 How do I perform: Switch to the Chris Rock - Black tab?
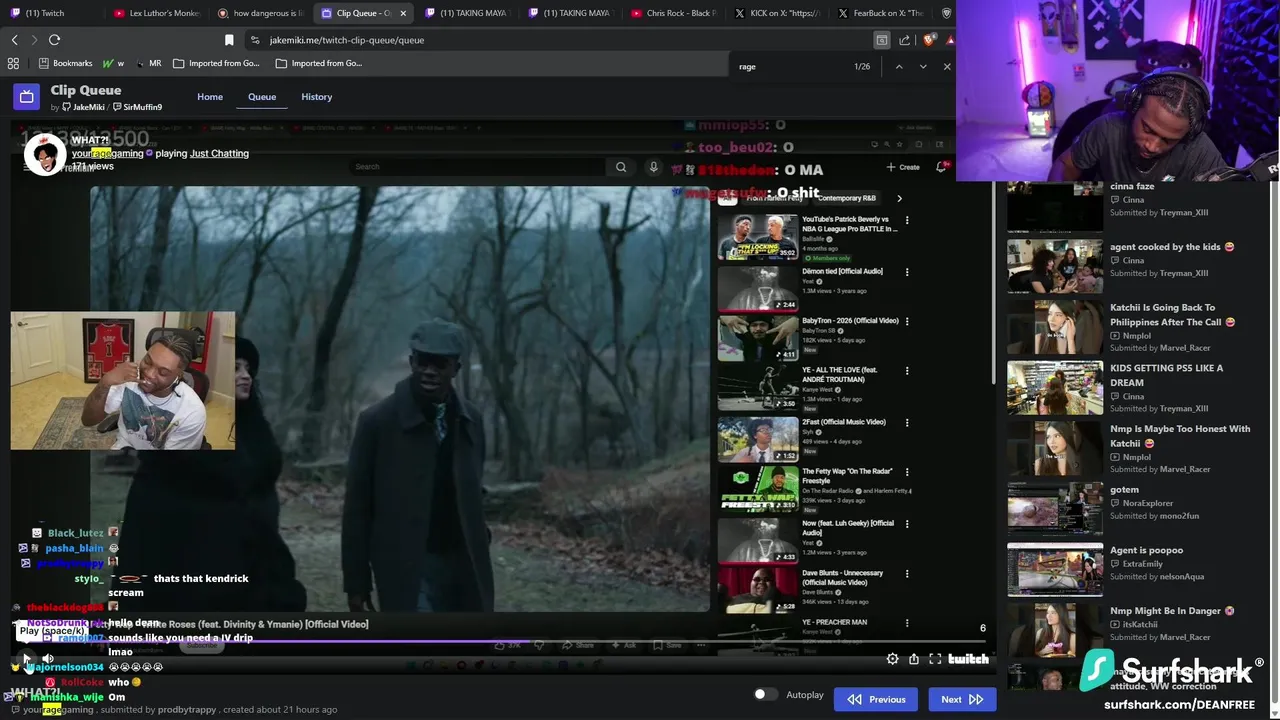pos(672,13)
